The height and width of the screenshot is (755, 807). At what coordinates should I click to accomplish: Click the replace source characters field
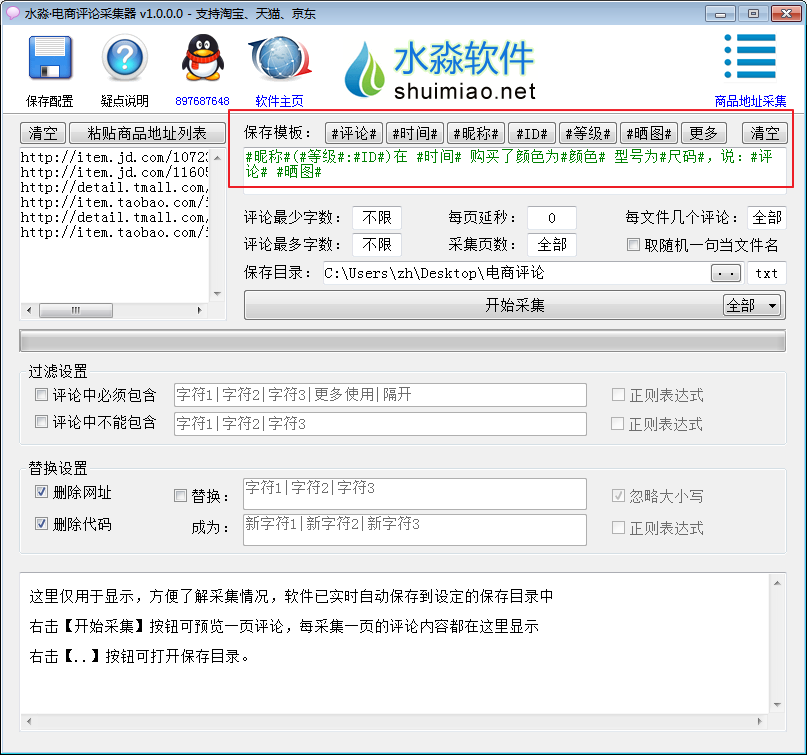tap(415, 494)
